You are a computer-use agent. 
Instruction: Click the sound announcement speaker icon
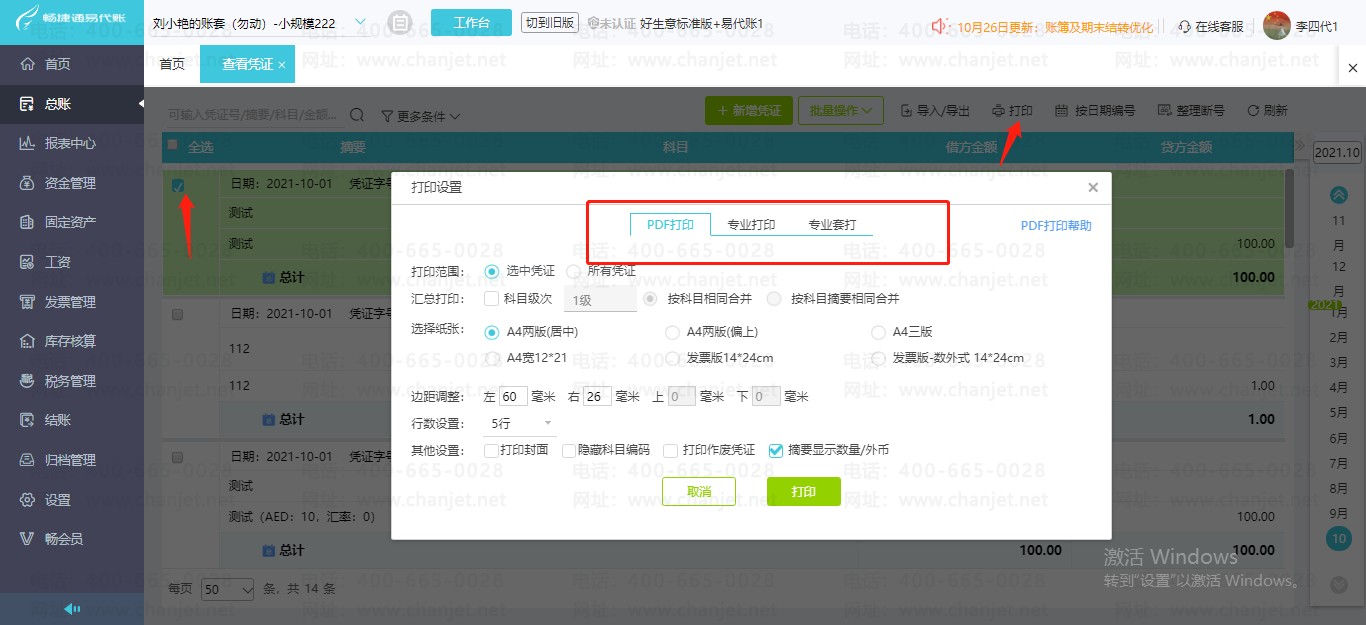(940, 26)
